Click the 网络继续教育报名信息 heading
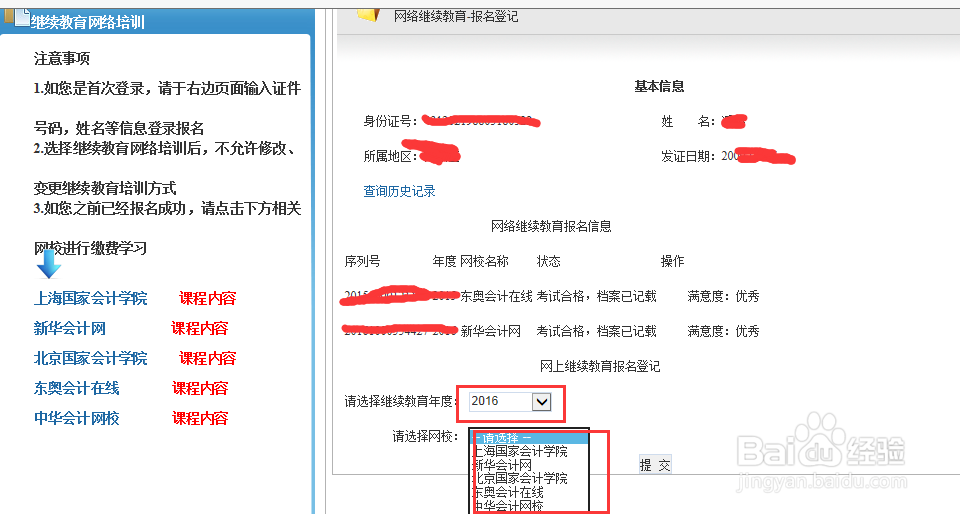Screen dimensions: 960x514 click(x=551, y=226)
